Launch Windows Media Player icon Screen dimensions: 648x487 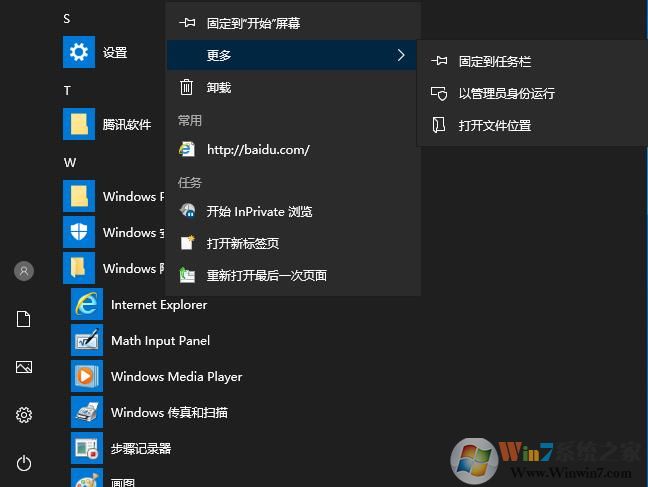pyautogui.click(x=87, y=376)
